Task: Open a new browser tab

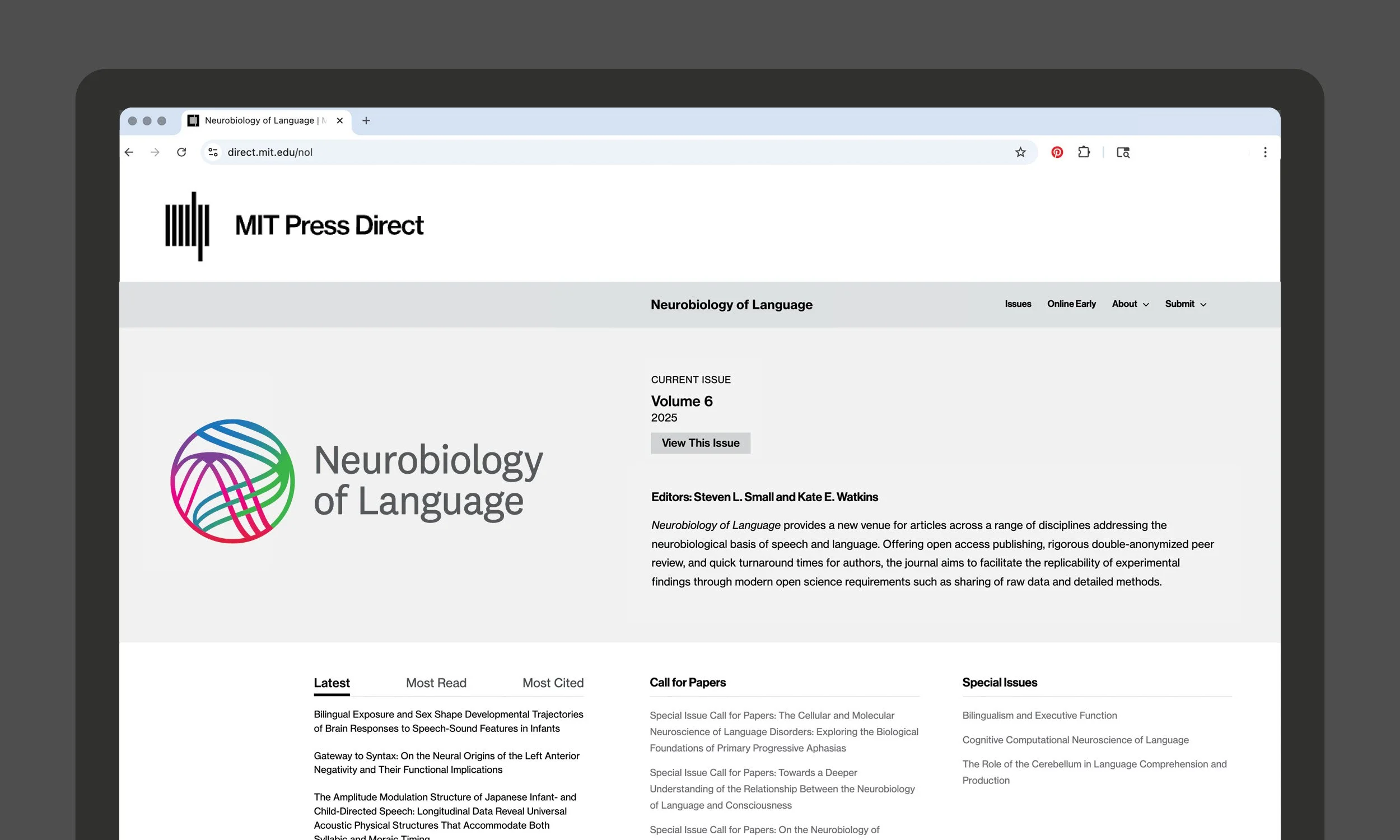Action: 366,120
